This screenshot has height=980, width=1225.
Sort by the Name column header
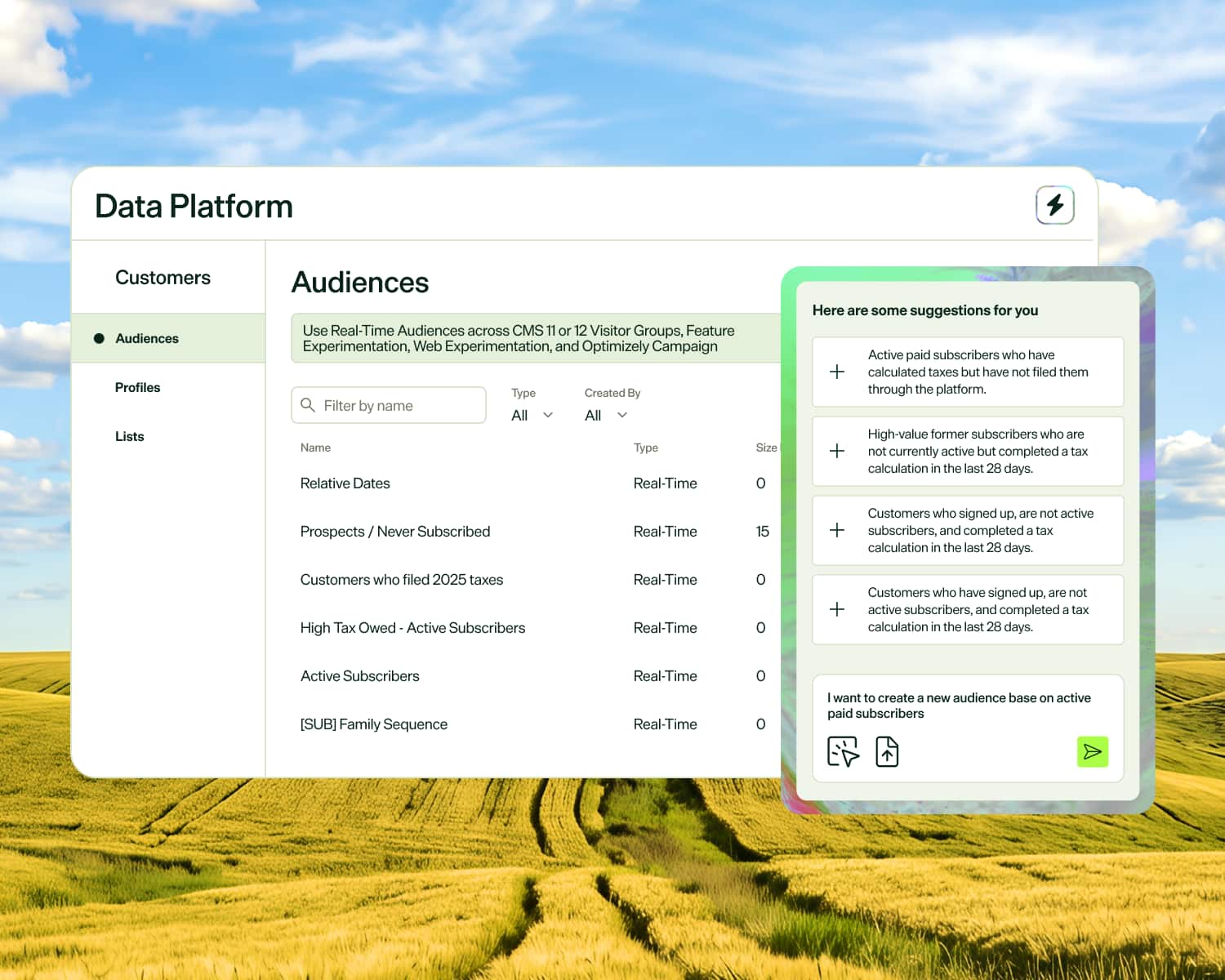click(x=315, y=448)
